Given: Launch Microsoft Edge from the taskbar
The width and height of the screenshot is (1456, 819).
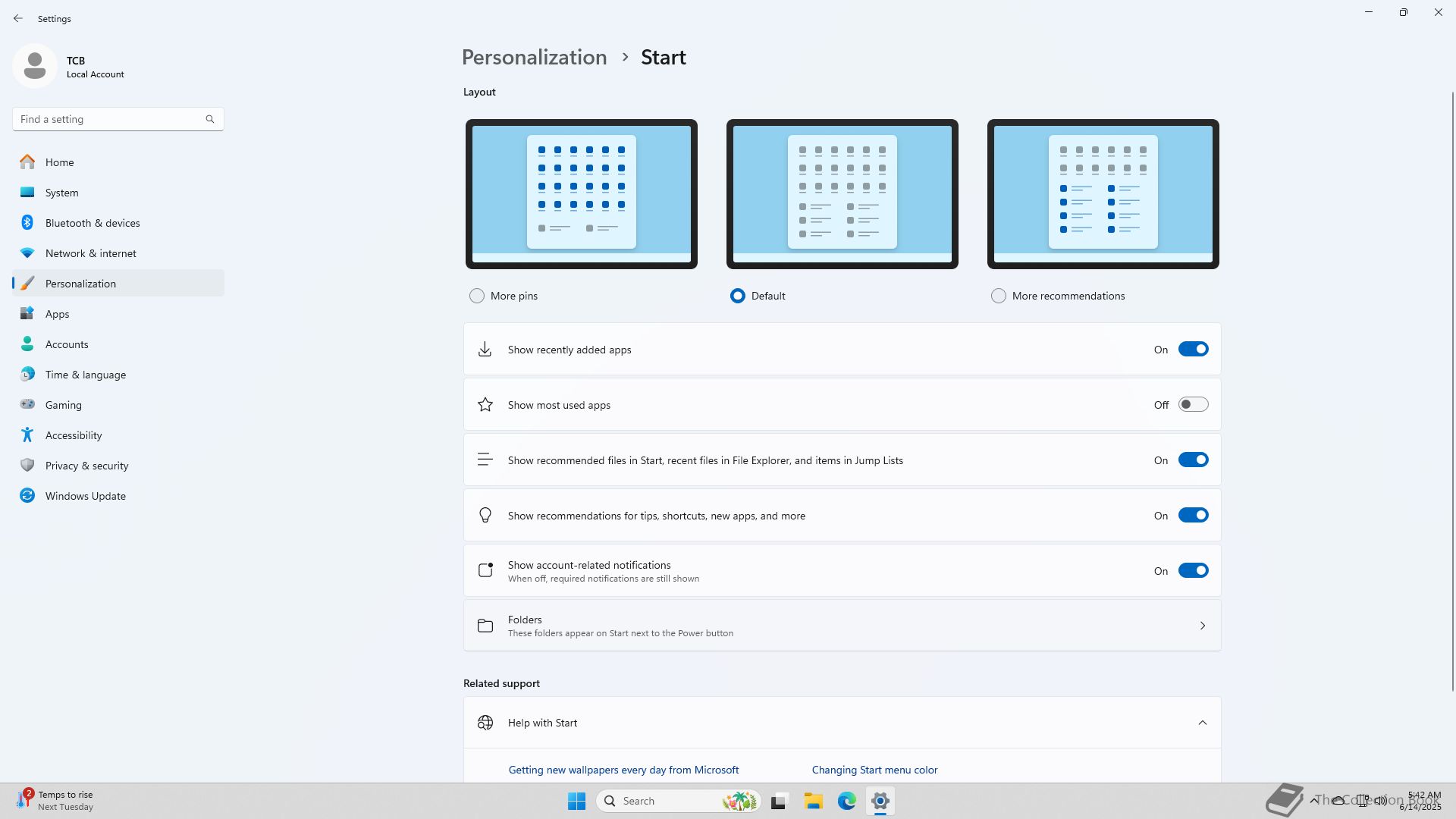Looking at the screenshot, I should pos(846,801).
